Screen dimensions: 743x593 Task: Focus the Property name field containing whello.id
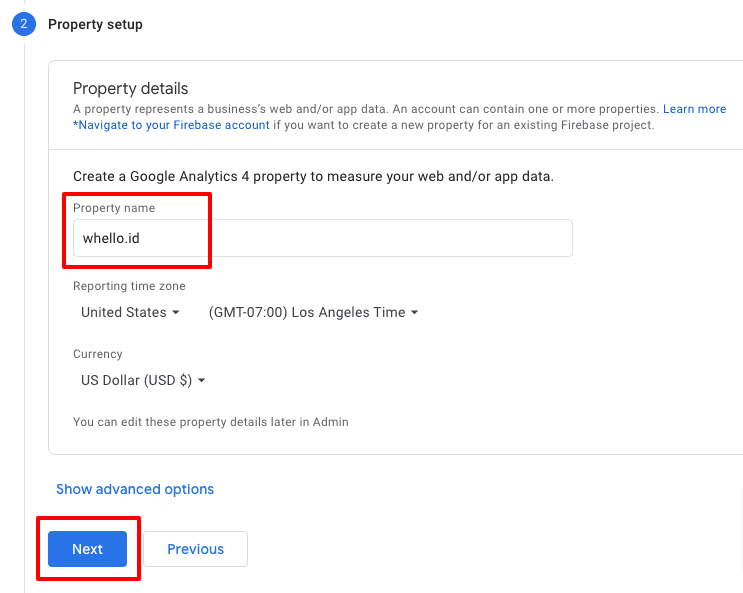coord(322,238)
